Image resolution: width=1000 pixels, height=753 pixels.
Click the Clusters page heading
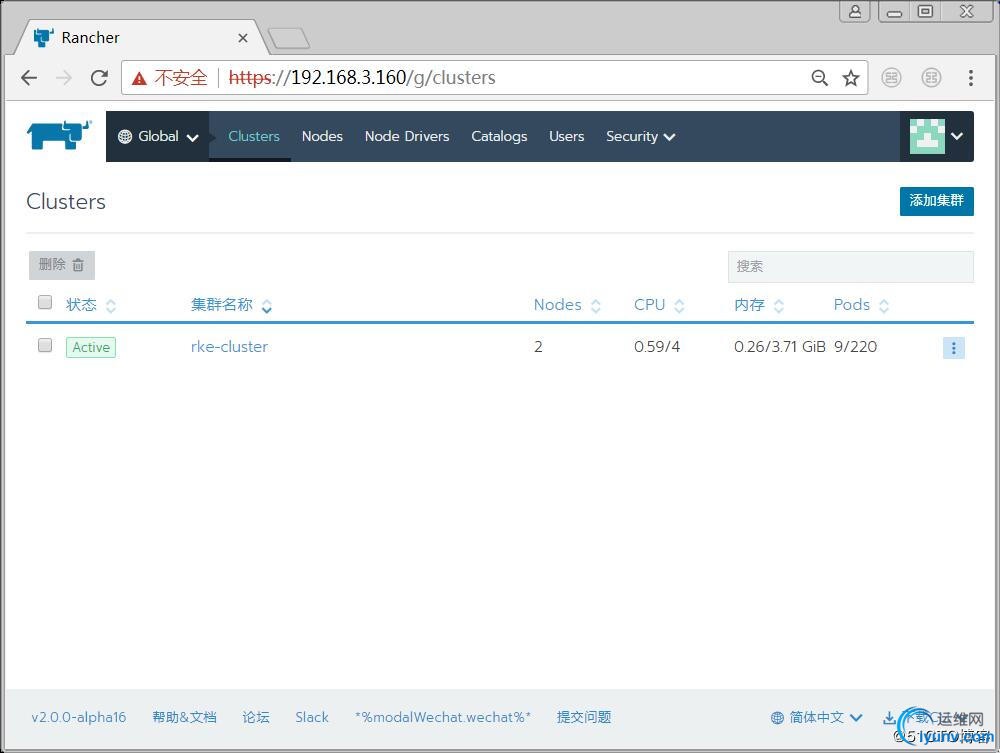click(66, 201)
